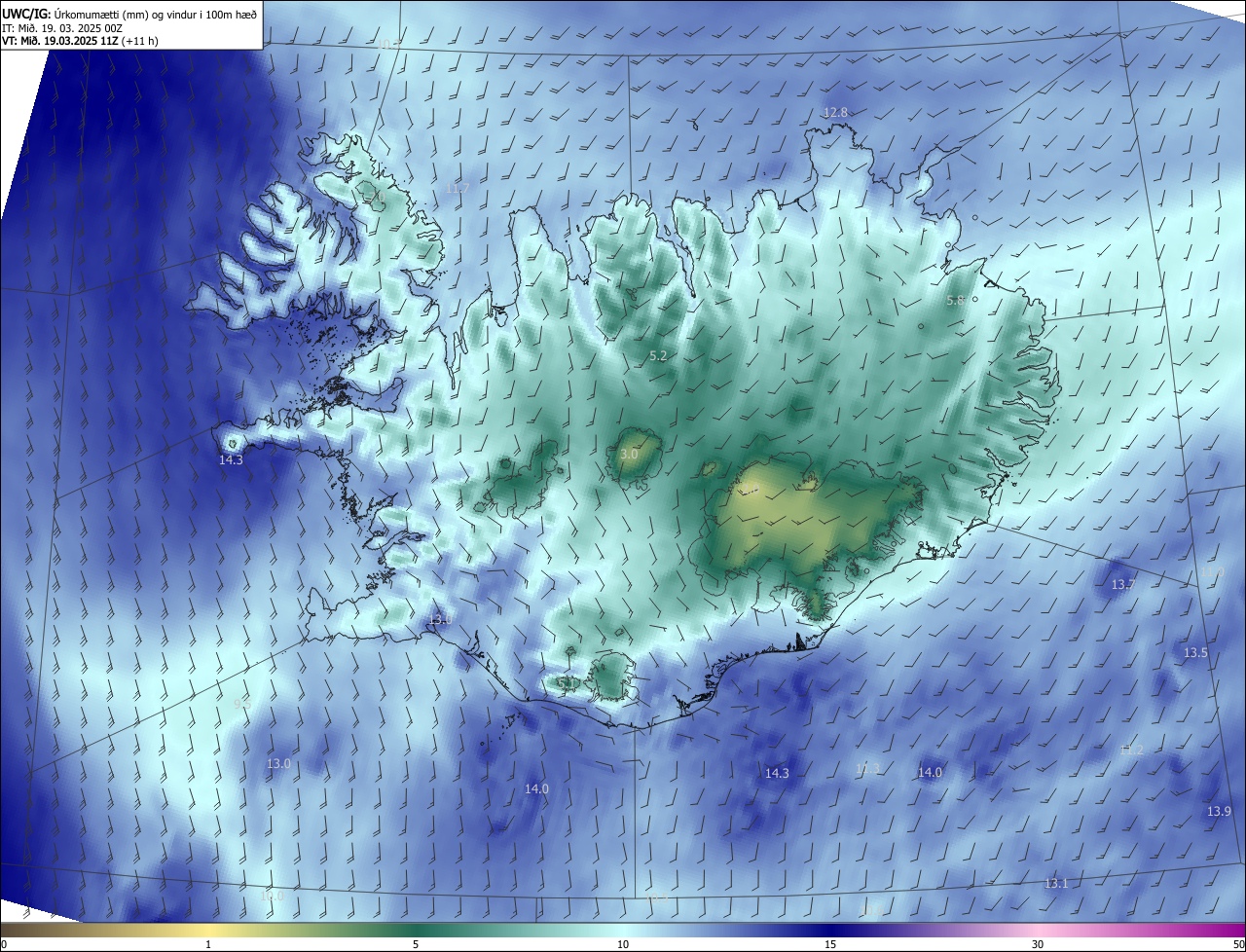
Task: Click the valid time 'VT: Mið. 19.03.2025 11Z (+11 h)'
Action: tap(80, 41)
